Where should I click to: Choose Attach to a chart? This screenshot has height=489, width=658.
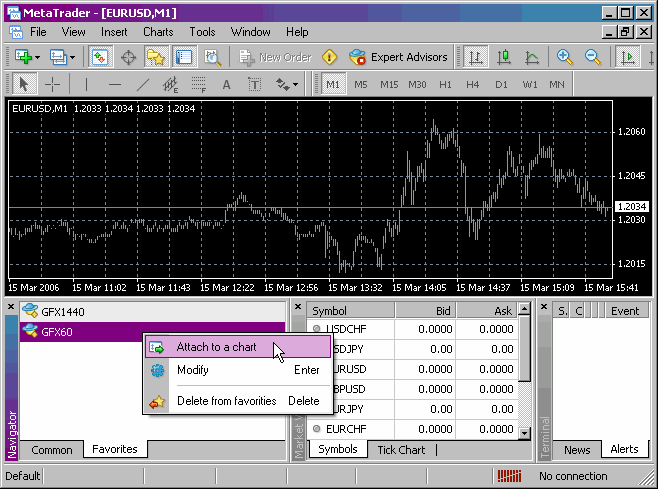pyautogui.click(x=216, y=347)
